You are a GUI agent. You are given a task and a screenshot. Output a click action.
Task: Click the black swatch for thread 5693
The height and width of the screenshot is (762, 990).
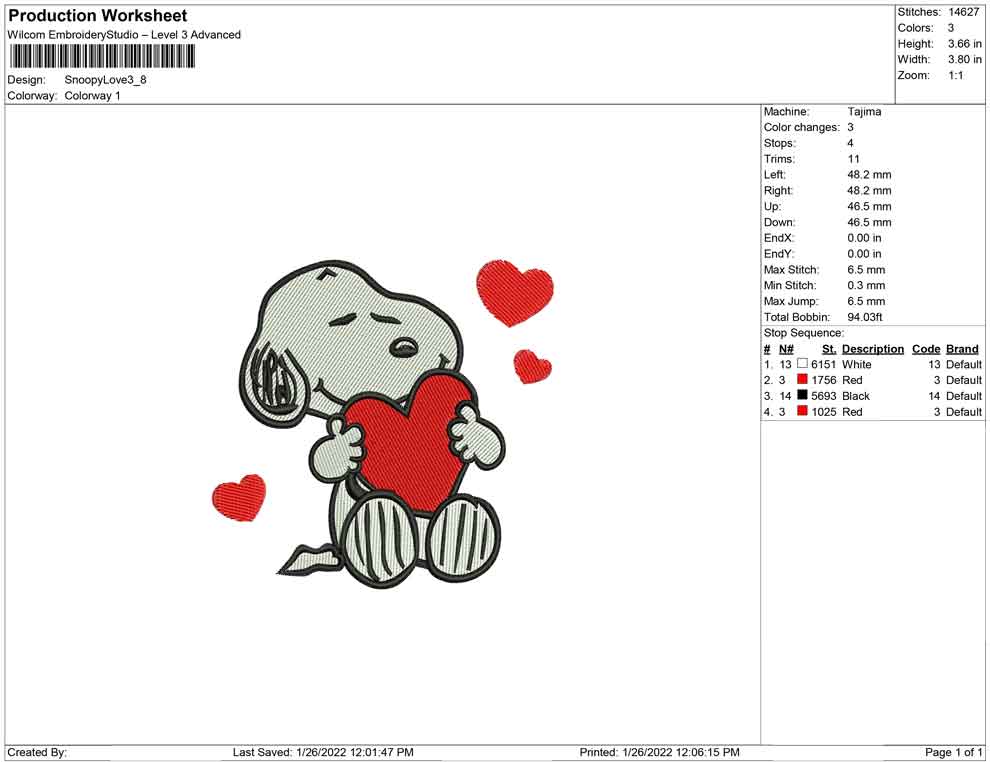[x=802, y=395]
